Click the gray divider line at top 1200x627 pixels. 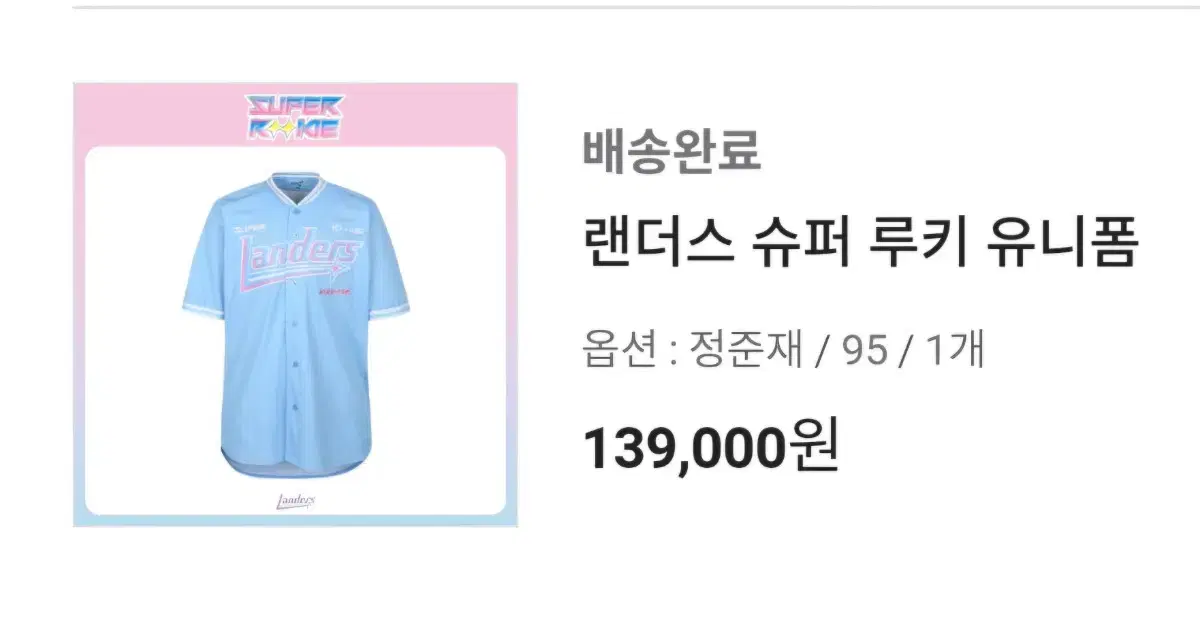[x=636, y=7]
